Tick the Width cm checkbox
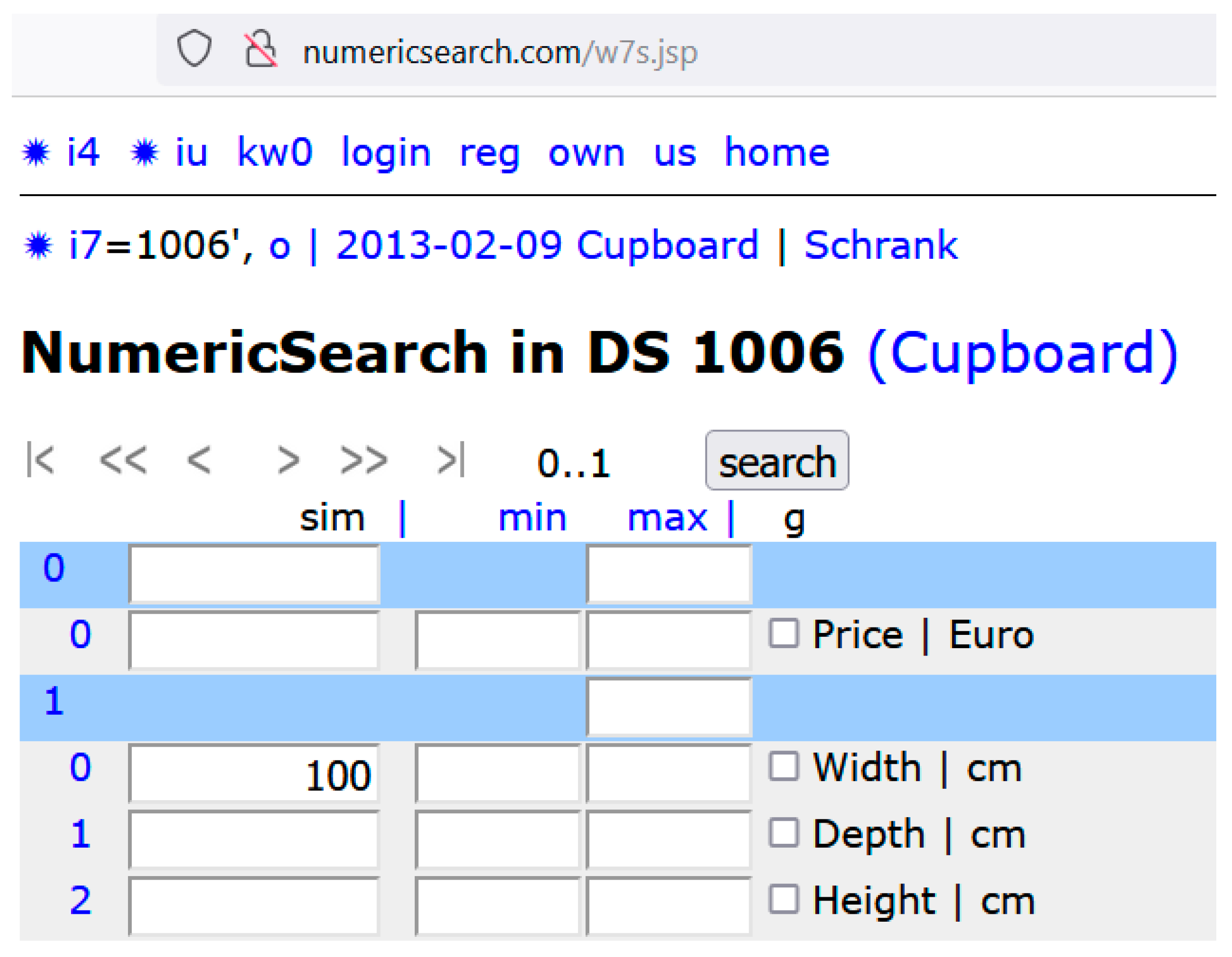This screenshot has height=957, width=1232. (783, 766)
